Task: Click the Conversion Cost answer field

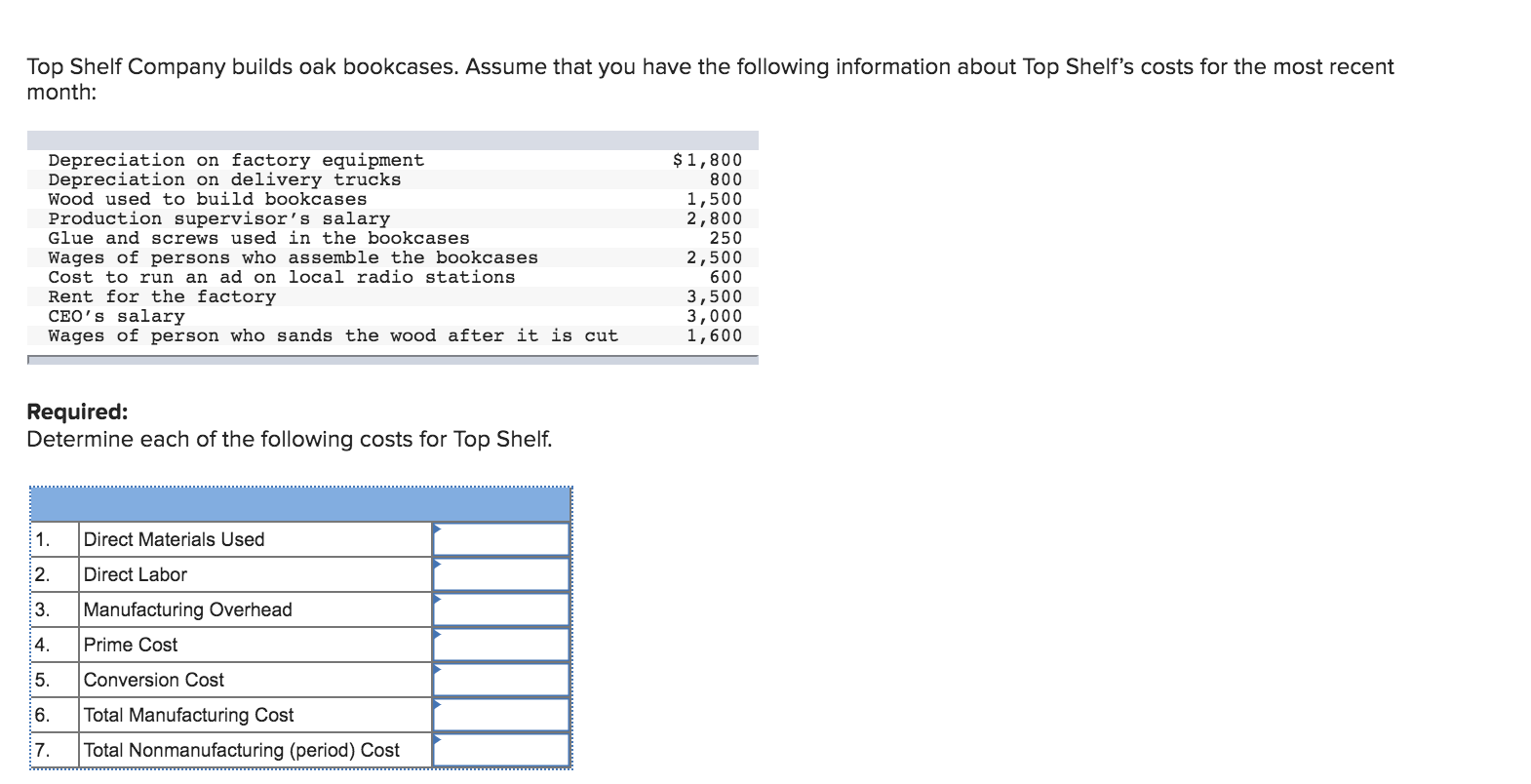Action: pyautogui.click(x=501, y=680)
